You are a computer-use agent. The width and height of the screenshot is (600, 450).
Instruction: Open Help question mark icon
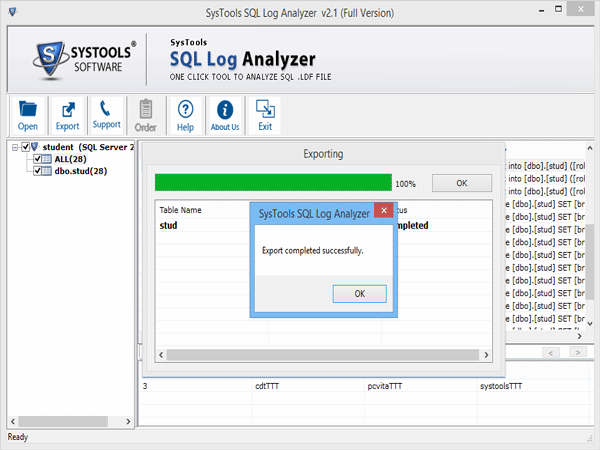click(x=185, y=115)
